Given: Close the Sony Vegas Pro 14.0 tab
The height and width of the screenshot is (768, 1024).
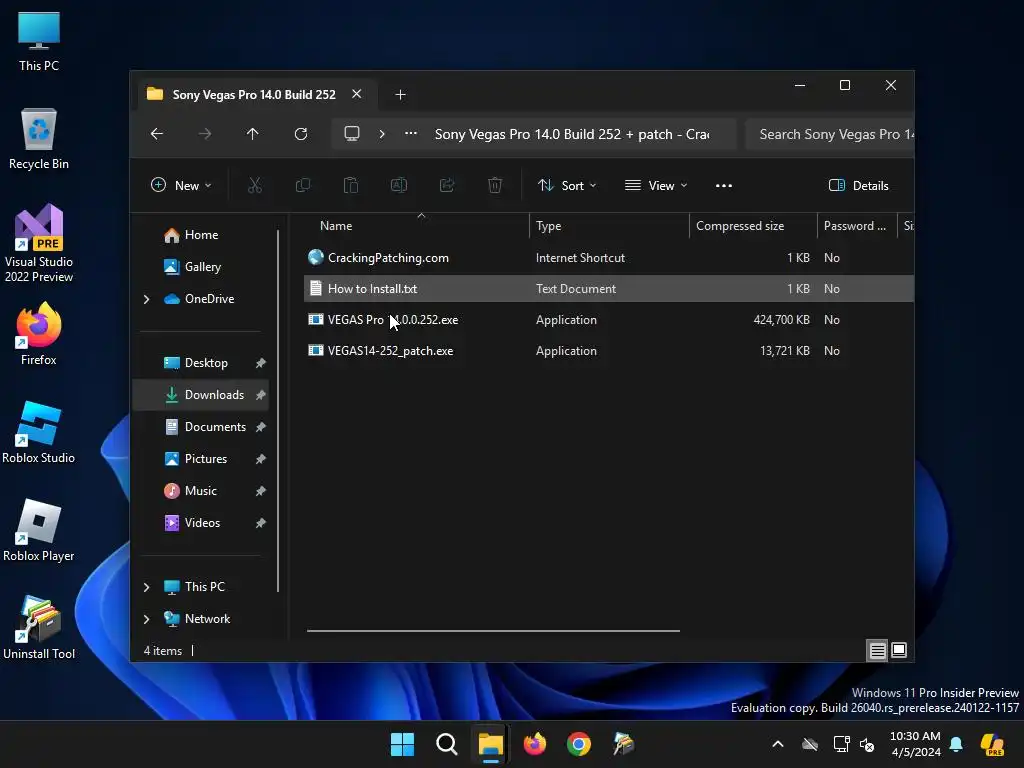Looking at the screenshot, I should 357,94.
